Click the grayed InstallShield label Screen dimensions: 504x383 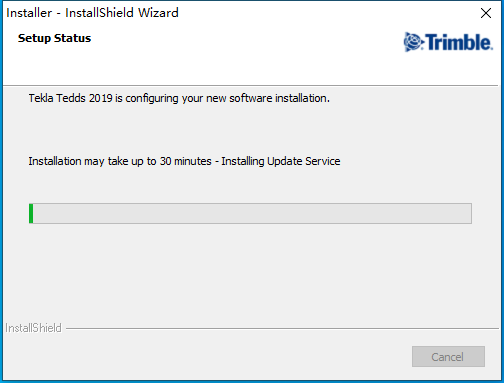[33, 328]
